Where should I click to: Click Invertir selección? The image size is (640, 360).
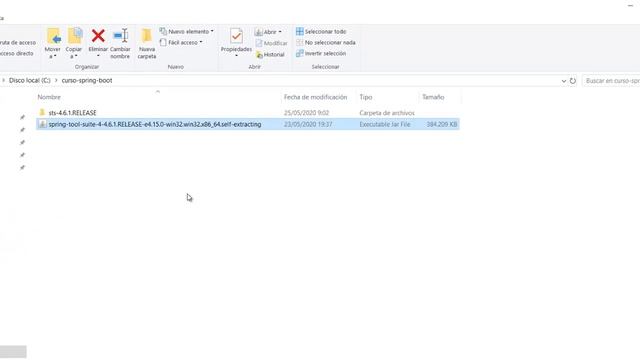pos(321,53)
